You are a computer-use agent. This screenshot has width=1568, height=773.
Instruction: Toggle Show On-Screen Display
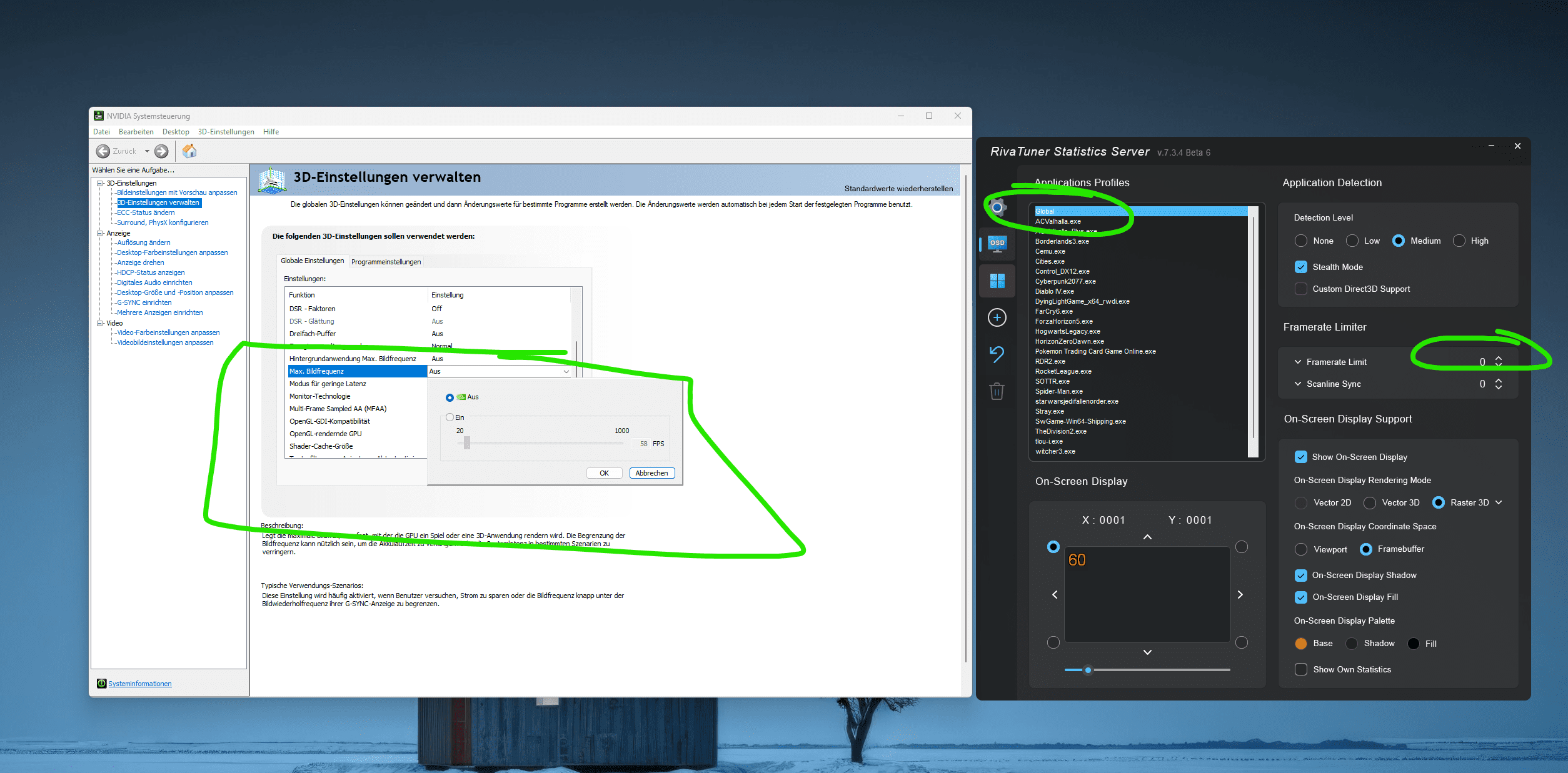click(x=1301, y=457)
